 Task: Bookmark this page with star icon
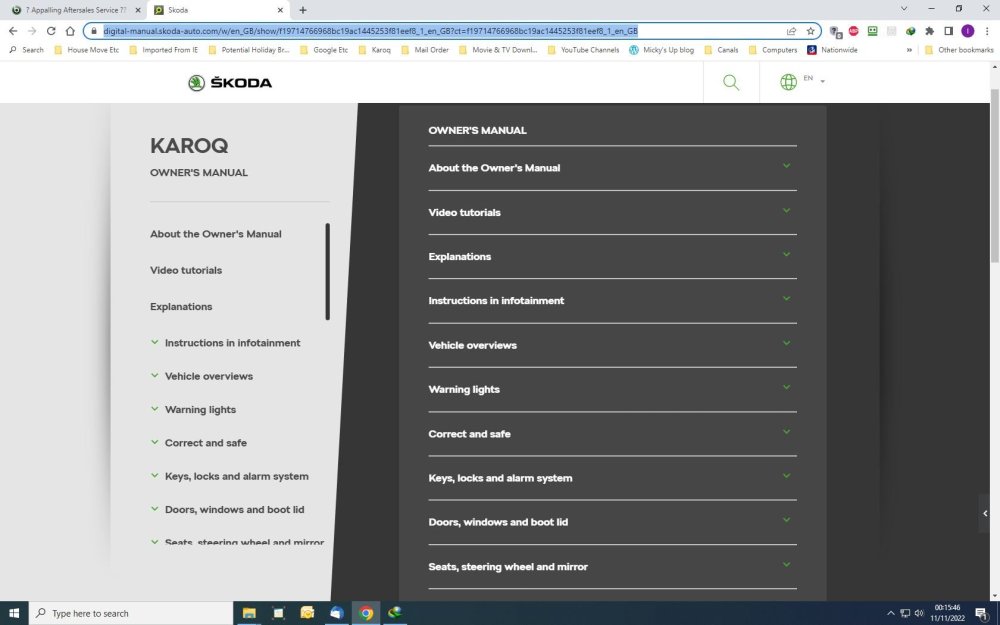click(x=810, y=31)
